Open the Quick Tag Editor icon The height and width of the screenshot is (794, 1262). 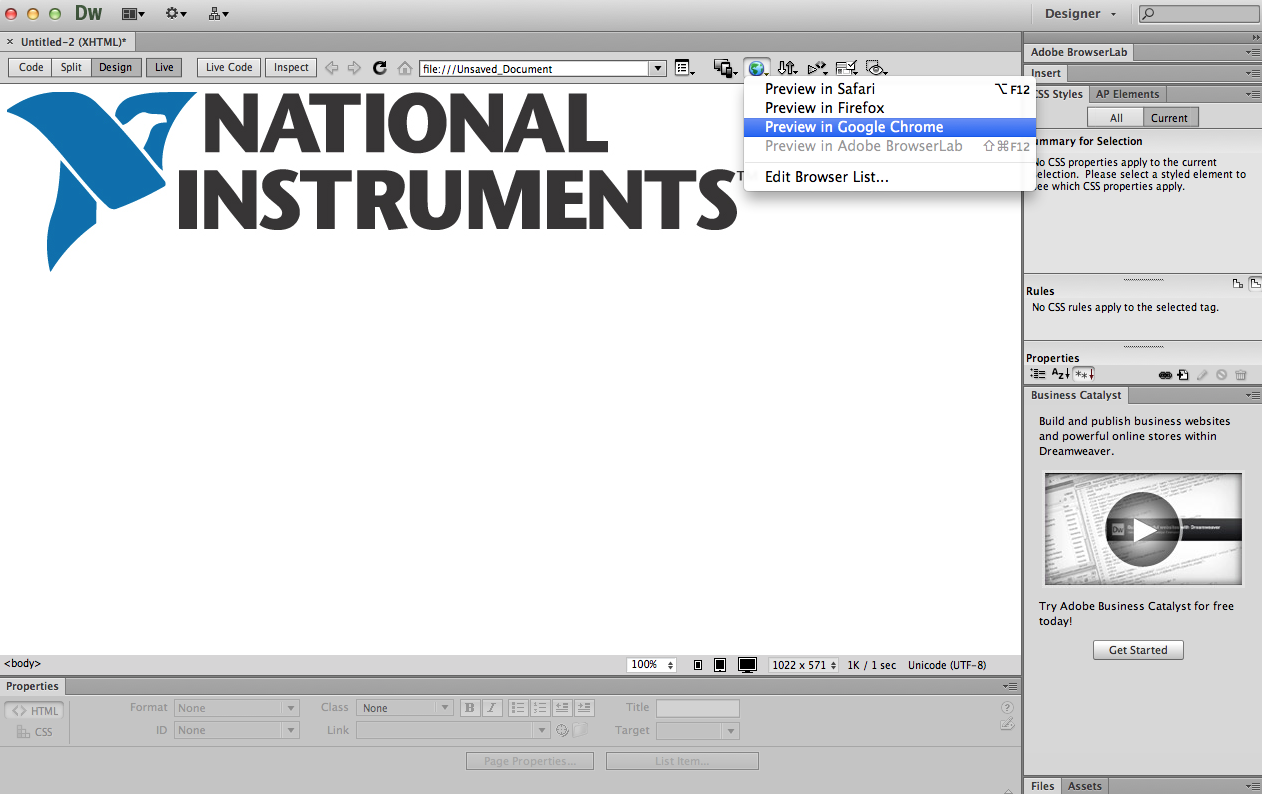tap(1007, 724)
